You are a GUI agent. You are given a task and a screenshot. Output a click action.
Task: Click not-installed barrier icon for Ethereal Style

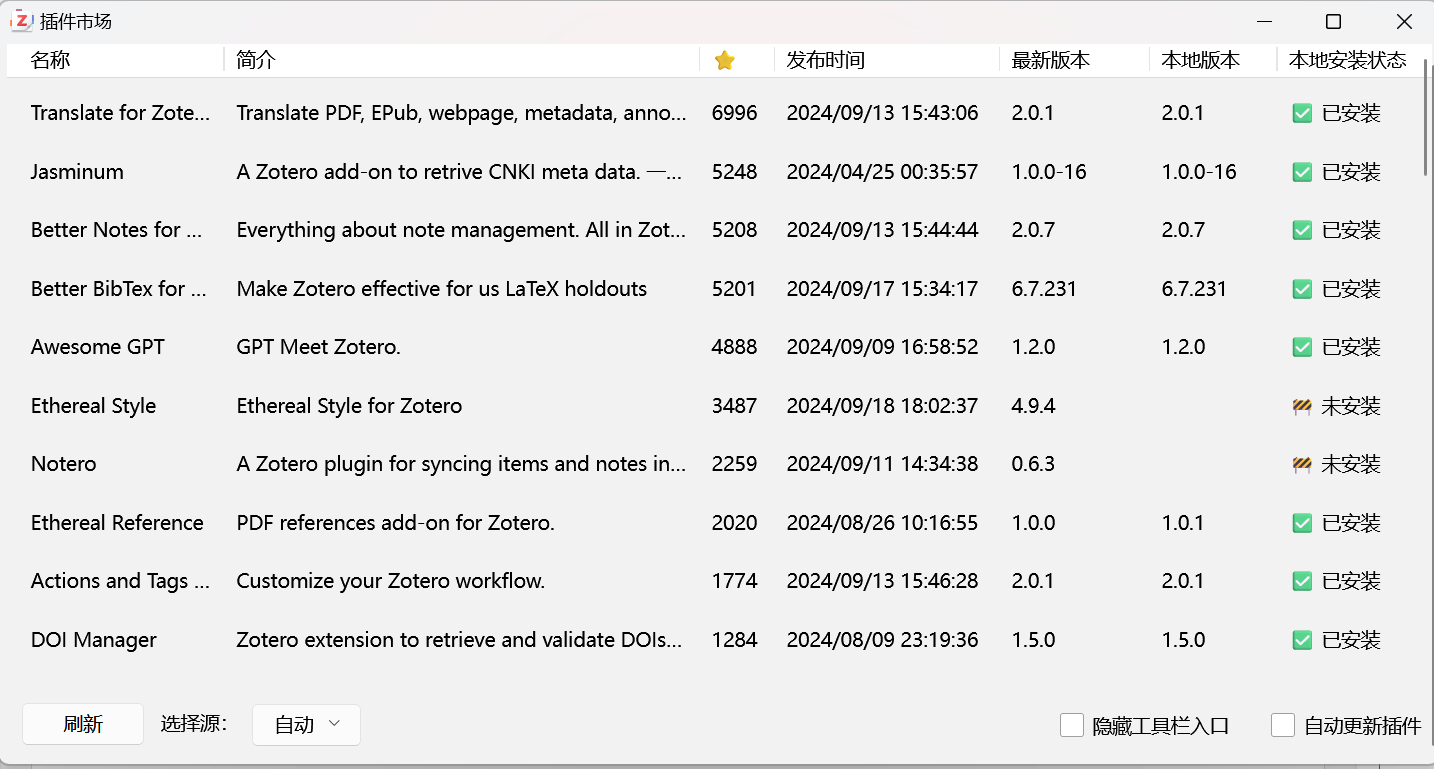coord(1302,406)
